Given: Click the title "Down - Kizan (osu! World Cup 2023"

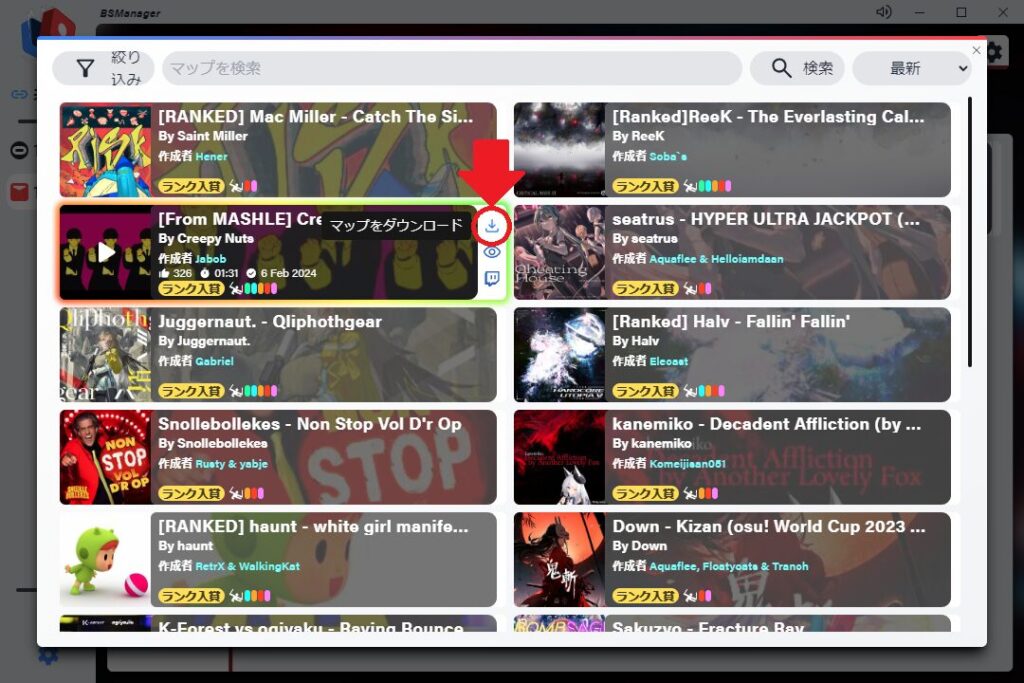Looking at the screenshot, I should coord(759,527).
